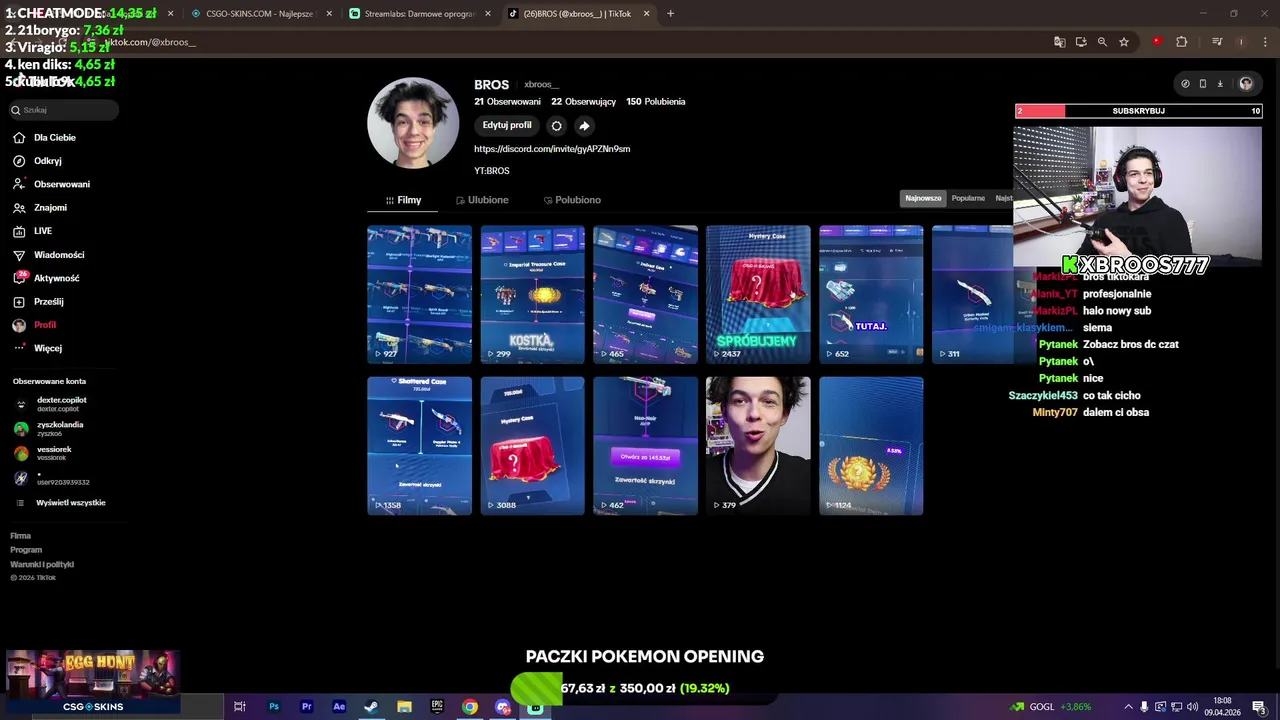Click Warunki i polityki footer link
The height and width of the screenshot is (720, 1280).
point(42,564)
